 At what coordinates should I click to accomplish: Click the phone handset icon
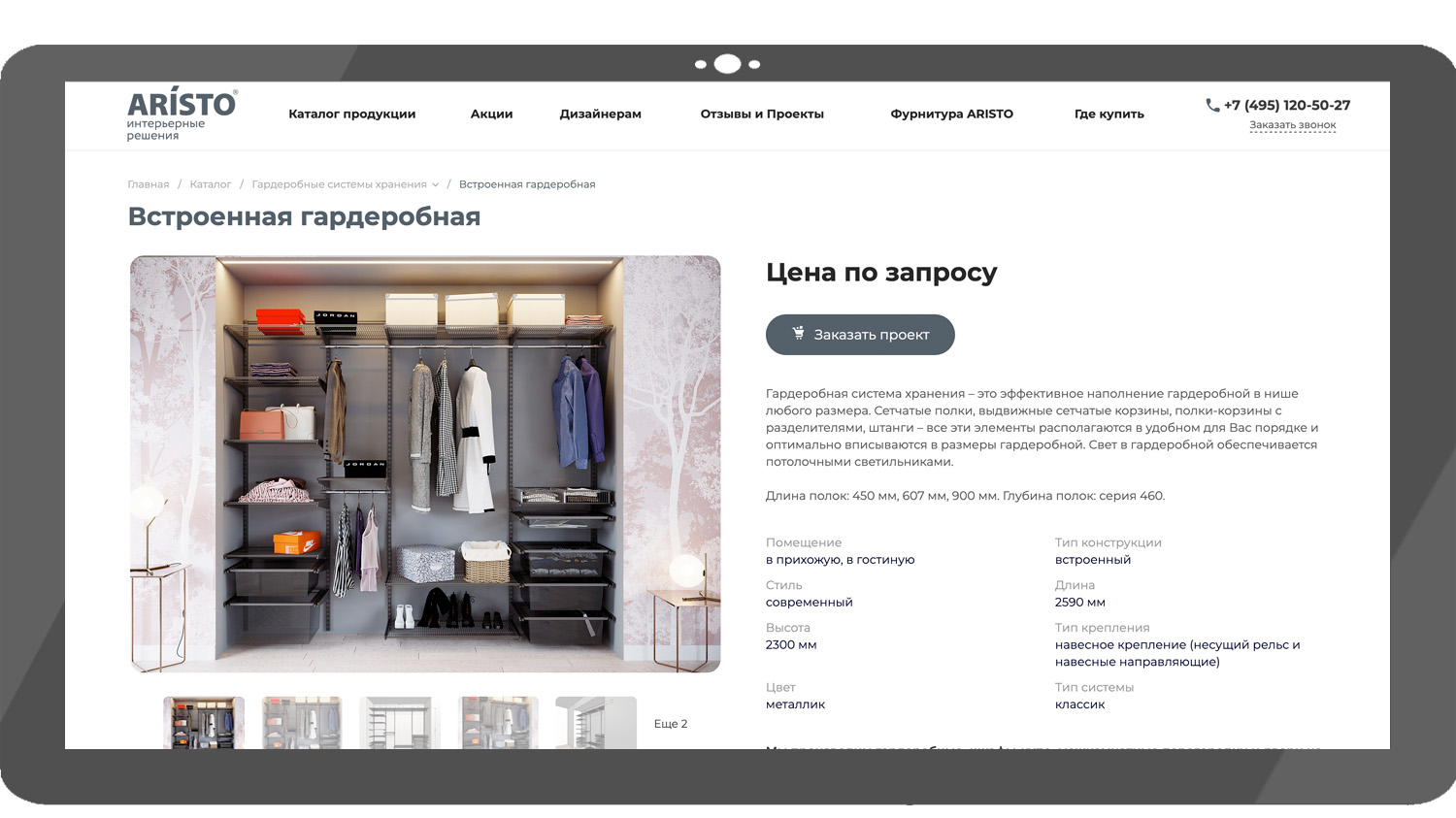(1212, 105)
